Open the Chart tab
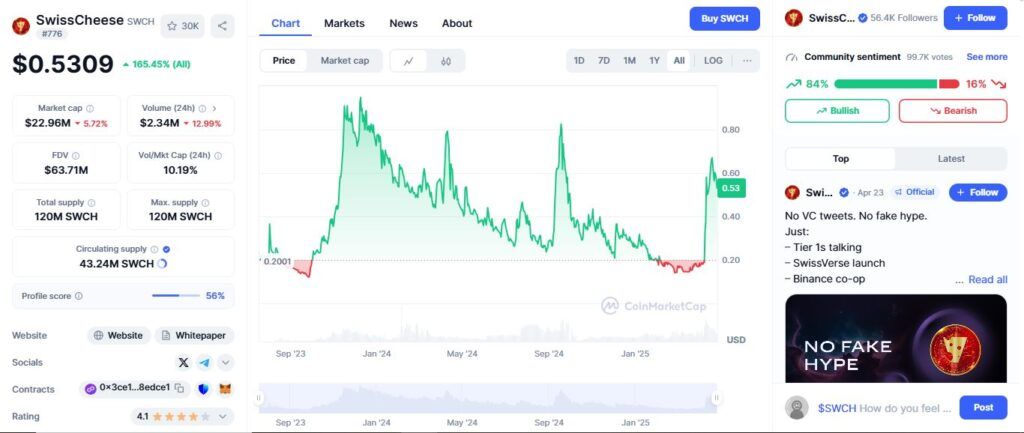 click(x=285, y=24)
